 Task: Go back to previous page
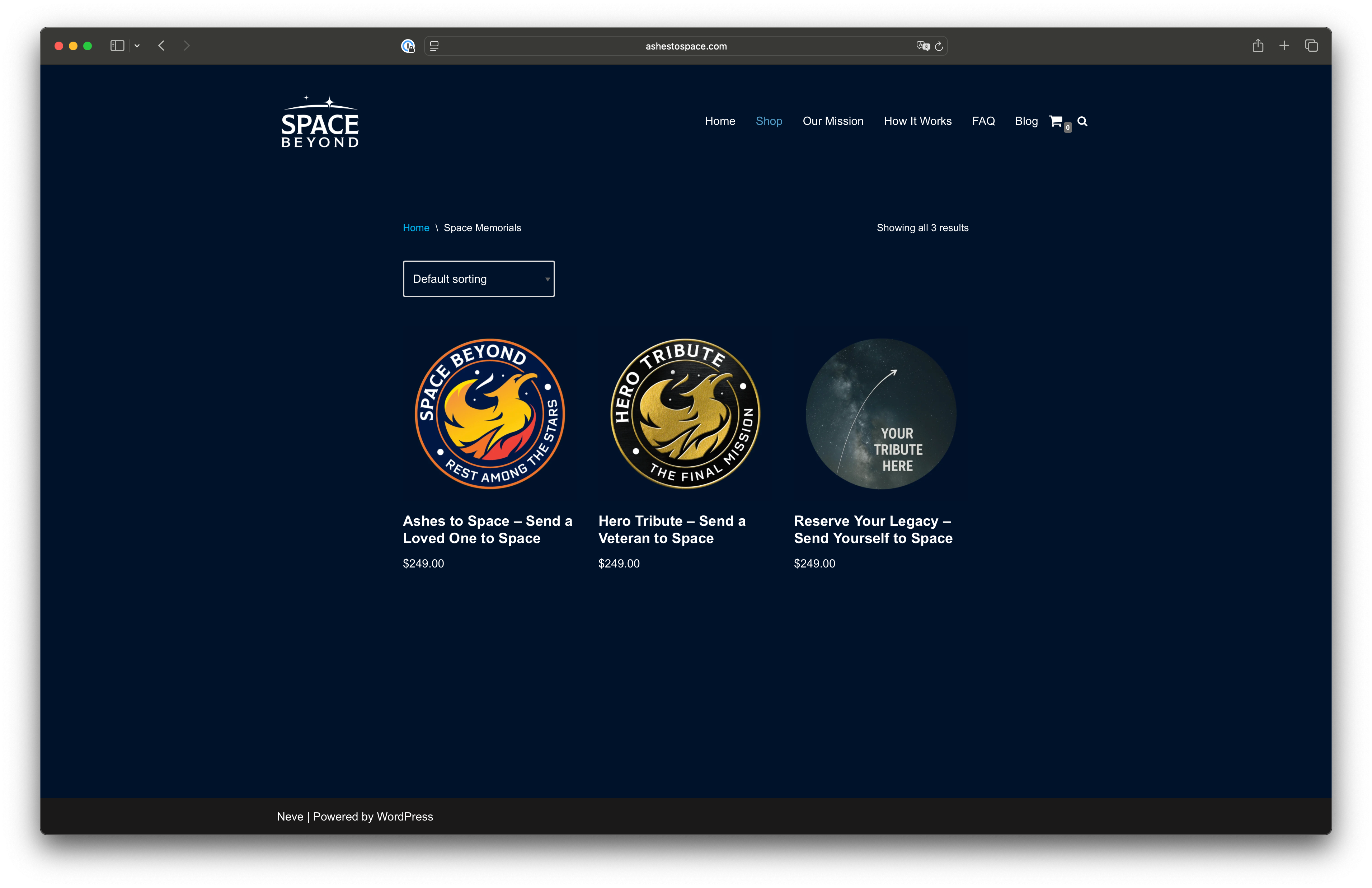(161, 46)
